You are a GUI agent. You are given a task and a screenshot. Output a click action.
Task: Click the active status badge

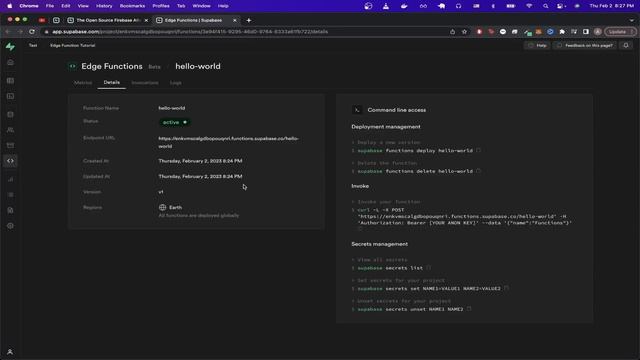(x=175, y=122)
